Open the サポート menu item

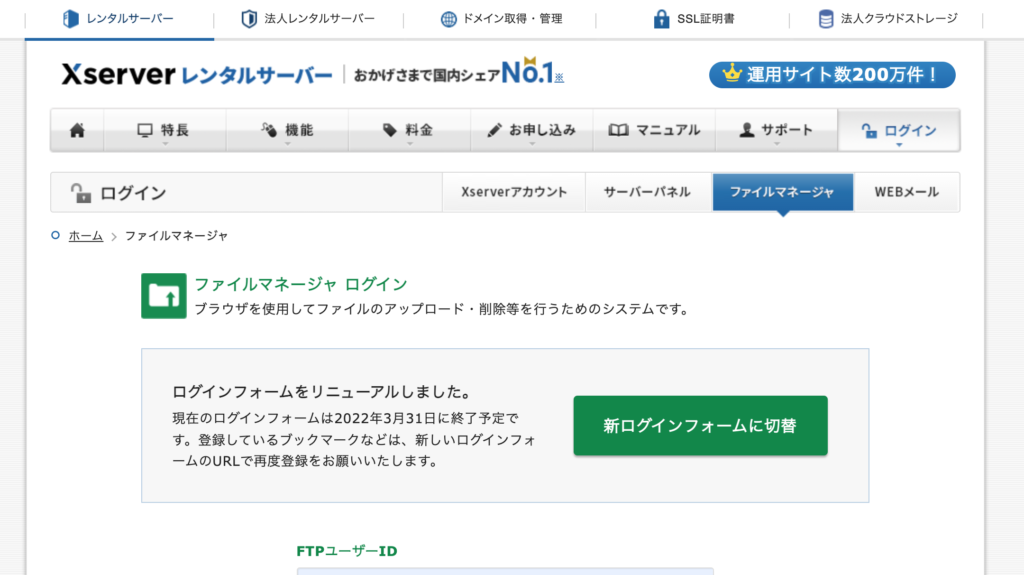(x=776, y=130)
